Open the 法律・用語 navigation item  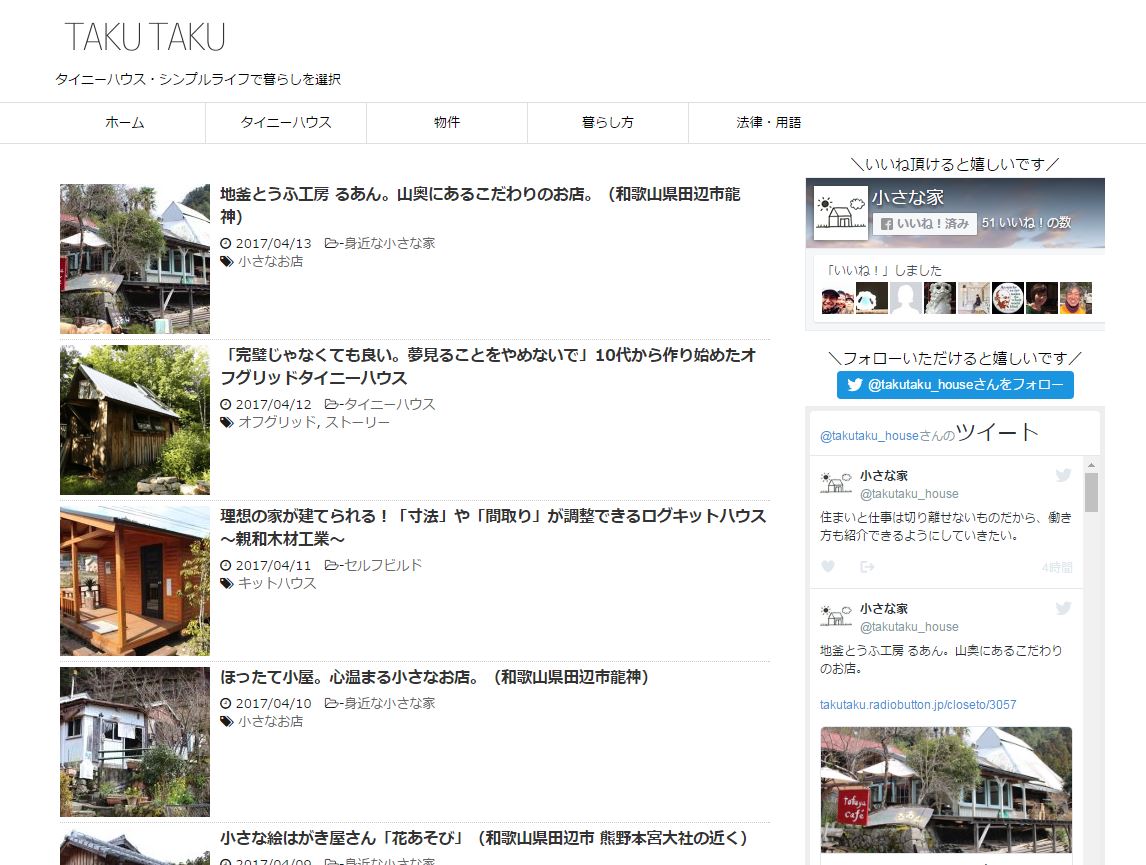[769, 123]
